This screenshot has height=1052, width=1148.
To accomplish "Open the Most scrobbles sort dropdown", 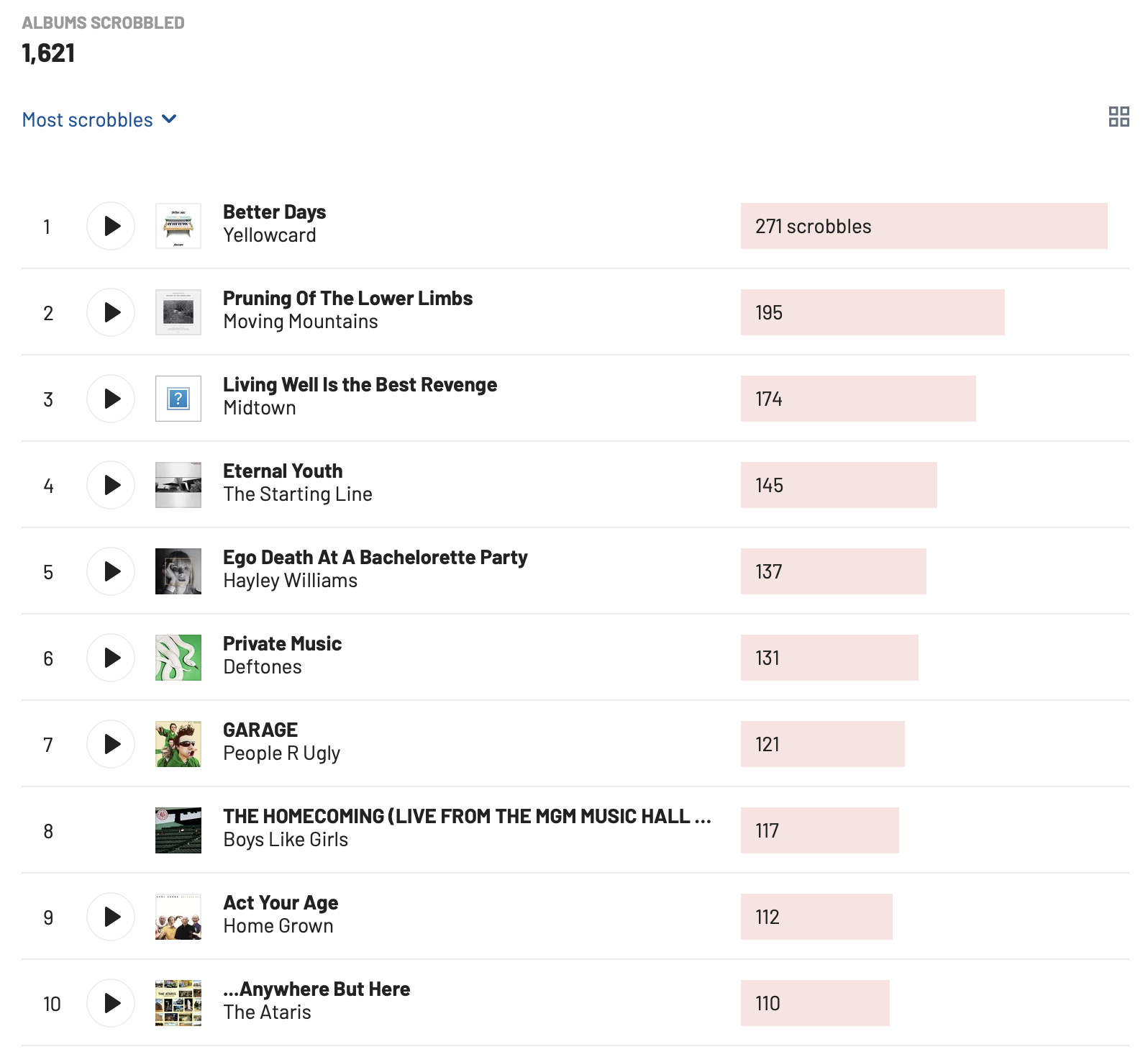I will tap(99, 119).
